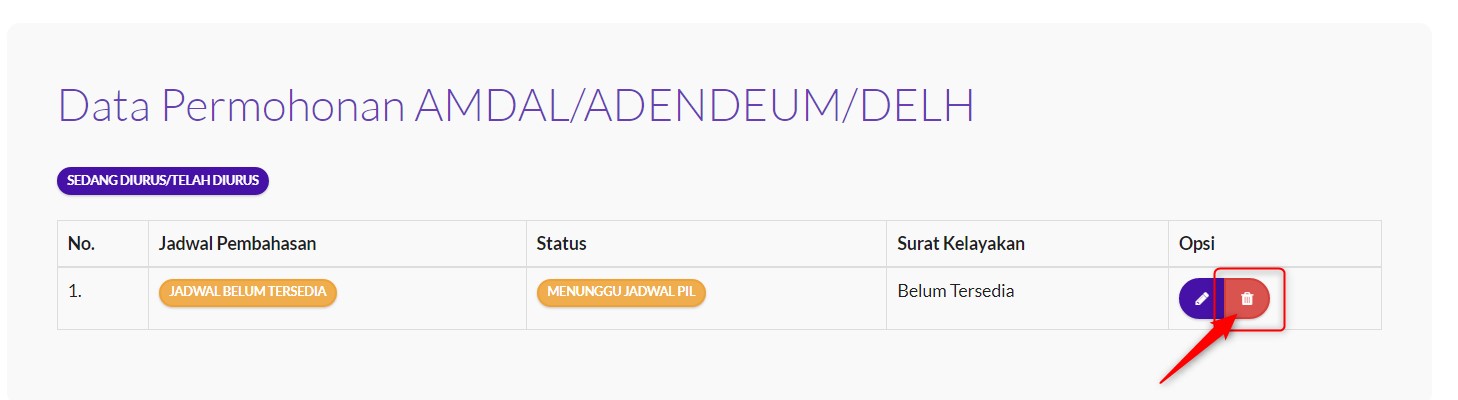Click the red trash delete icon
Image resolution: width=1458 pixels, height=400 pixels.
coord(1247,299)
